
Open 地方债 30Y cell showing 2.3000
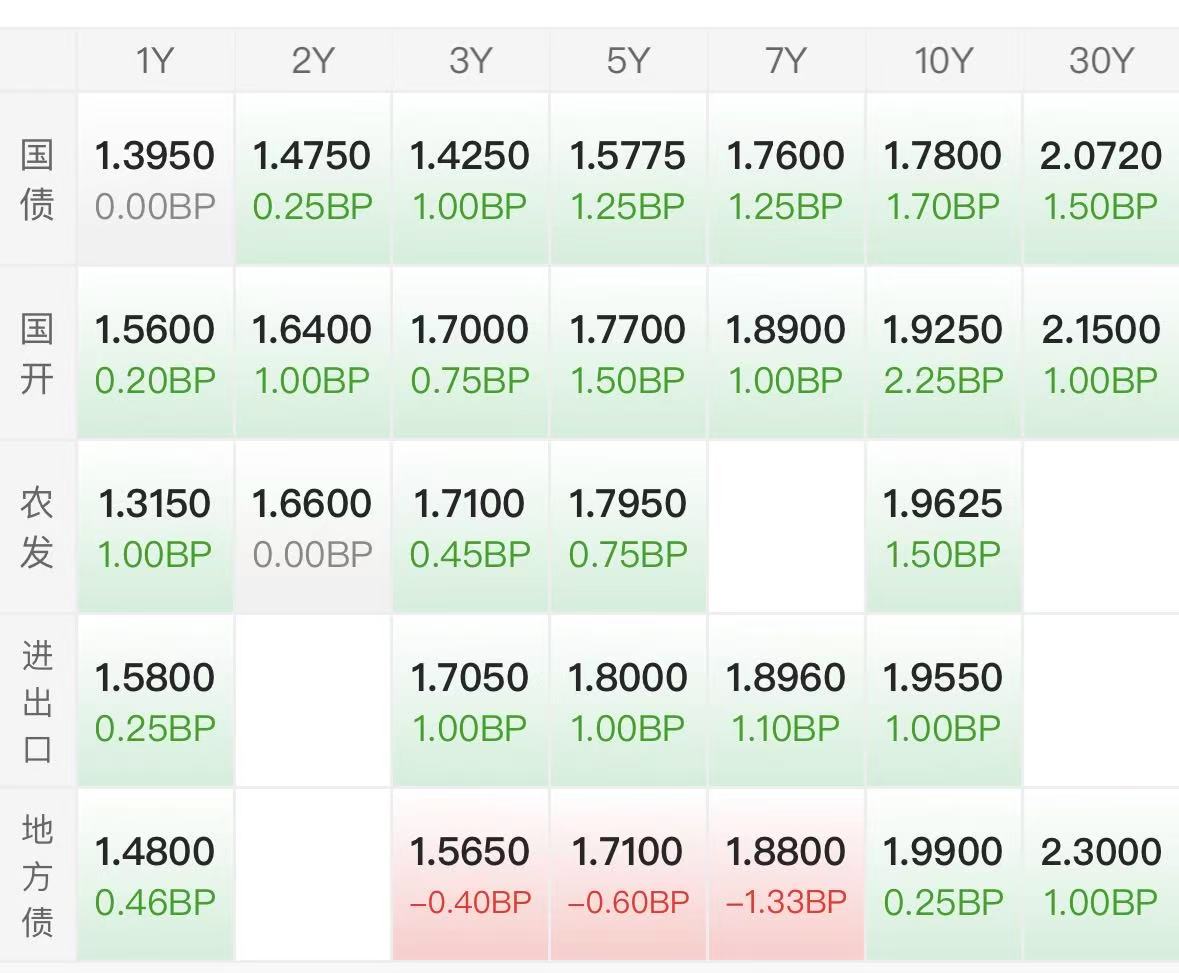[x=1102, y=875]
